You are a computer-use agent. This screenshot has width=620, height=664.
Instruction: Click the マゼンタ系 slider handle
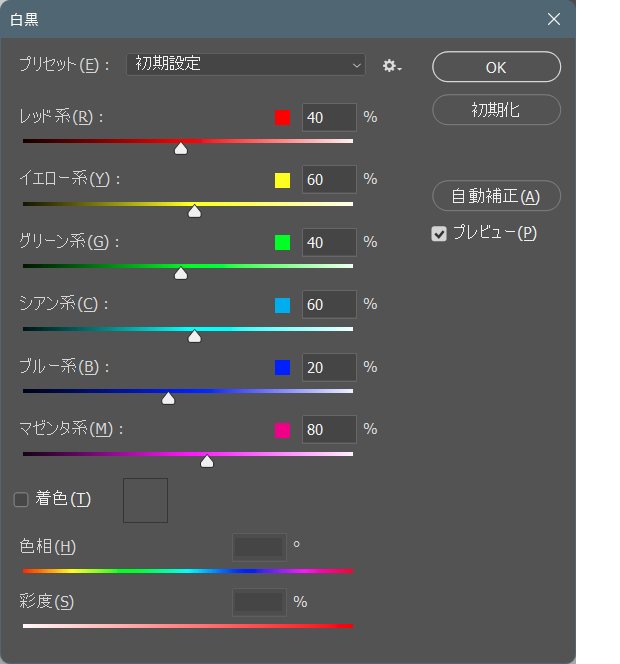click(207, 461)
